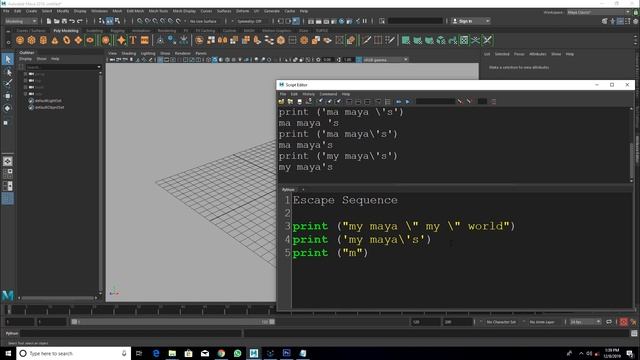This screenshot has height=360, width=640.
Task: Create a polygon cone from the shelf
Action: tap(55, 40)
